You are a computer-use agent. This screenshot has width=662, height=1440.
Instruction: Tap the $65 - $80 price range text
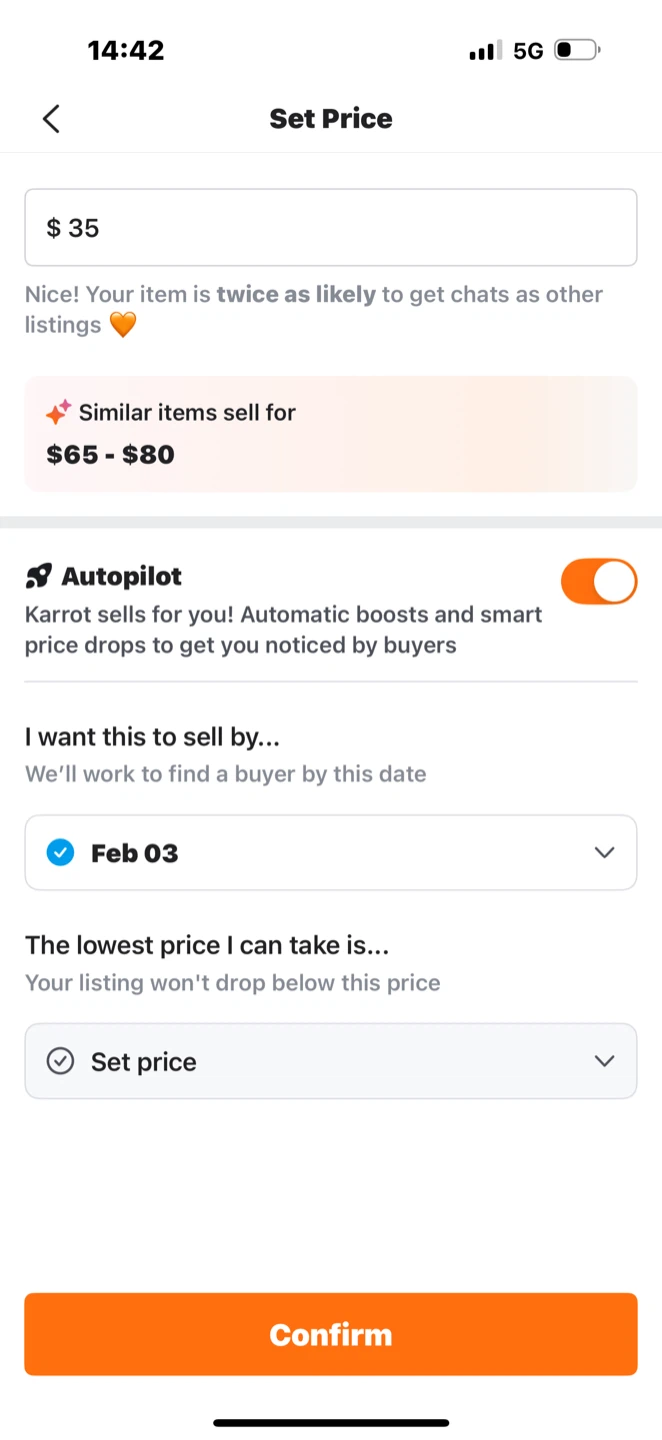pos(111,455)
